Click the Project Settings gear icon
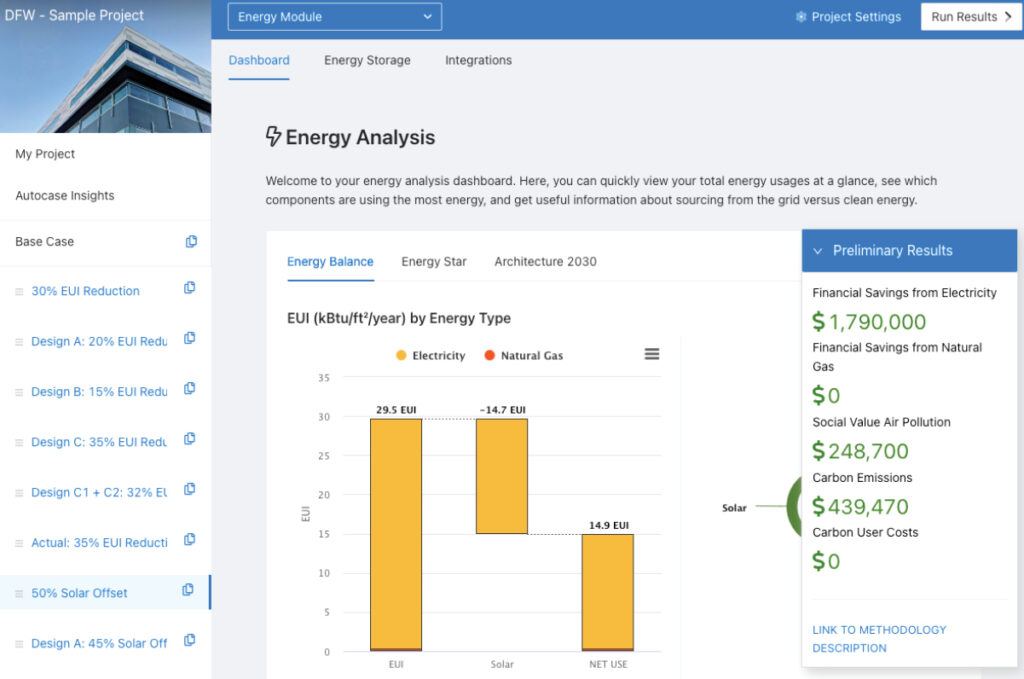The width and height of the screenshot is (1024, 679). pyautogui.click(x=800, y=16)
